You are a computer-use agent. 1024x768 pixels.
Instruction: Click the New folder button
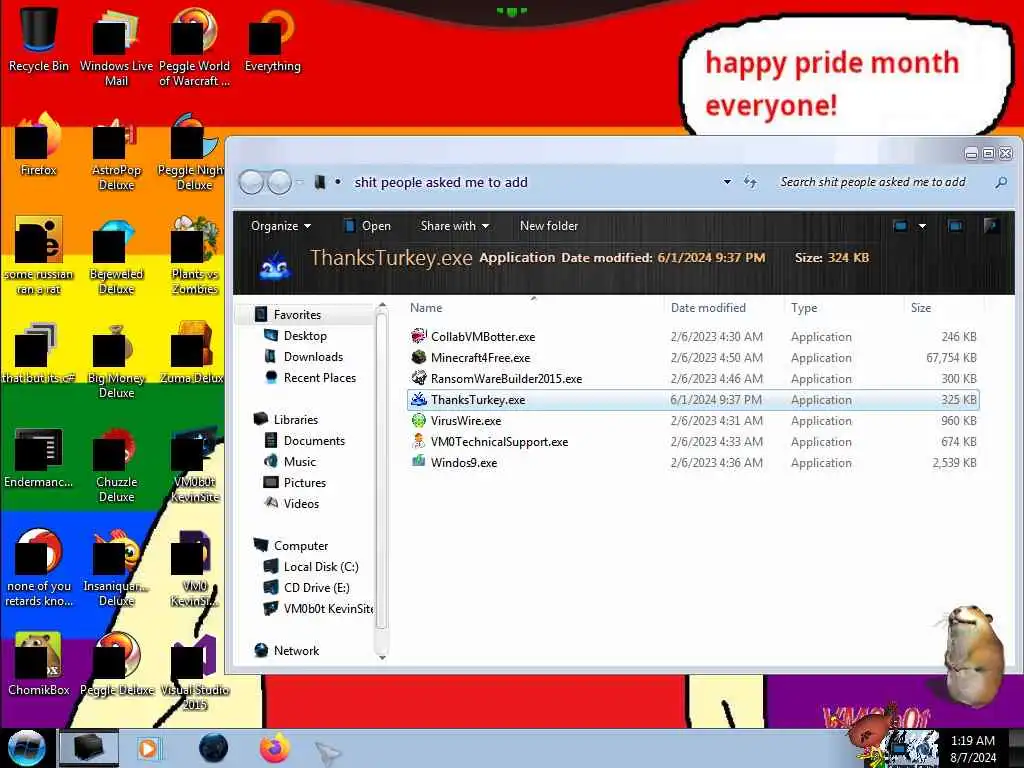pos(549,226)
